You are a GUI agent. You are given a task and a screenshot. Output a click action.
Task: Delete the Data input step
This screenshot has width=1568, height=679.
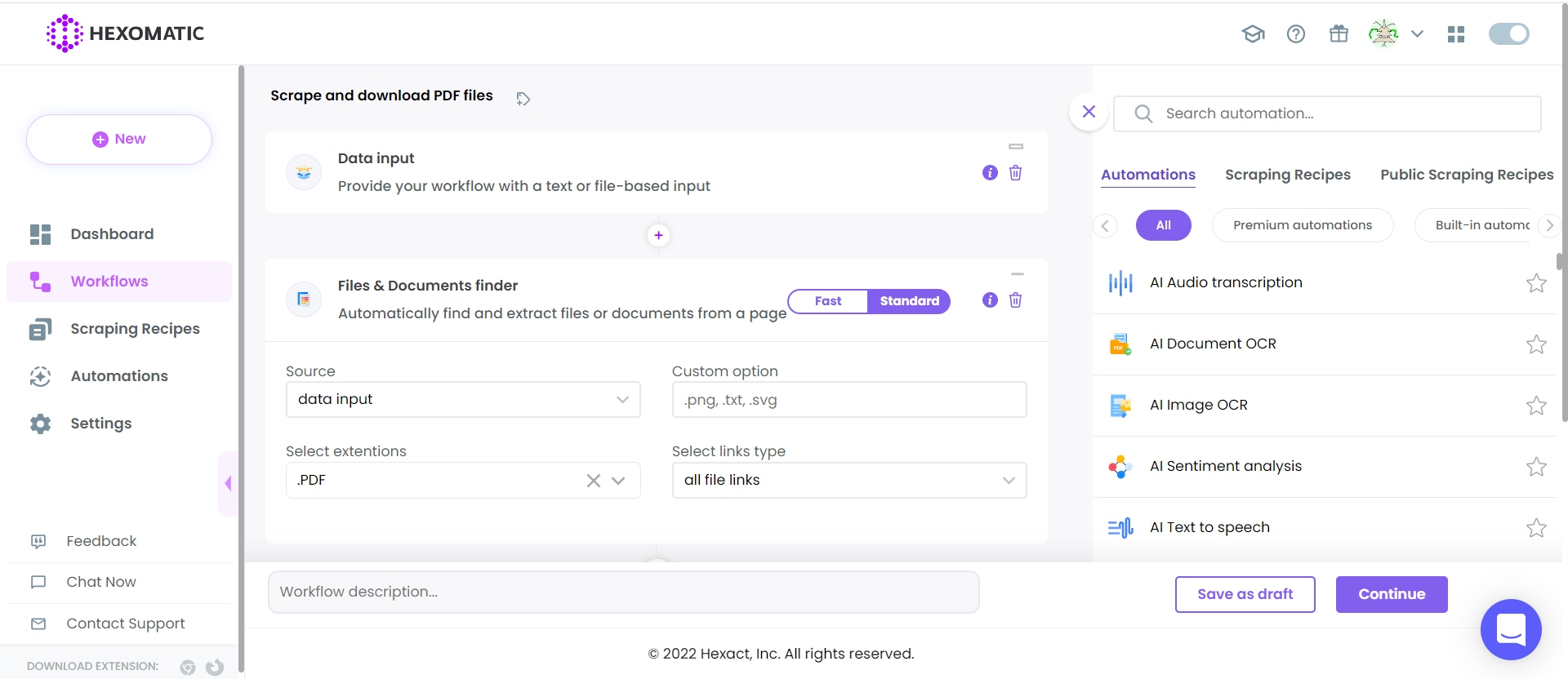click(1015, 173)
